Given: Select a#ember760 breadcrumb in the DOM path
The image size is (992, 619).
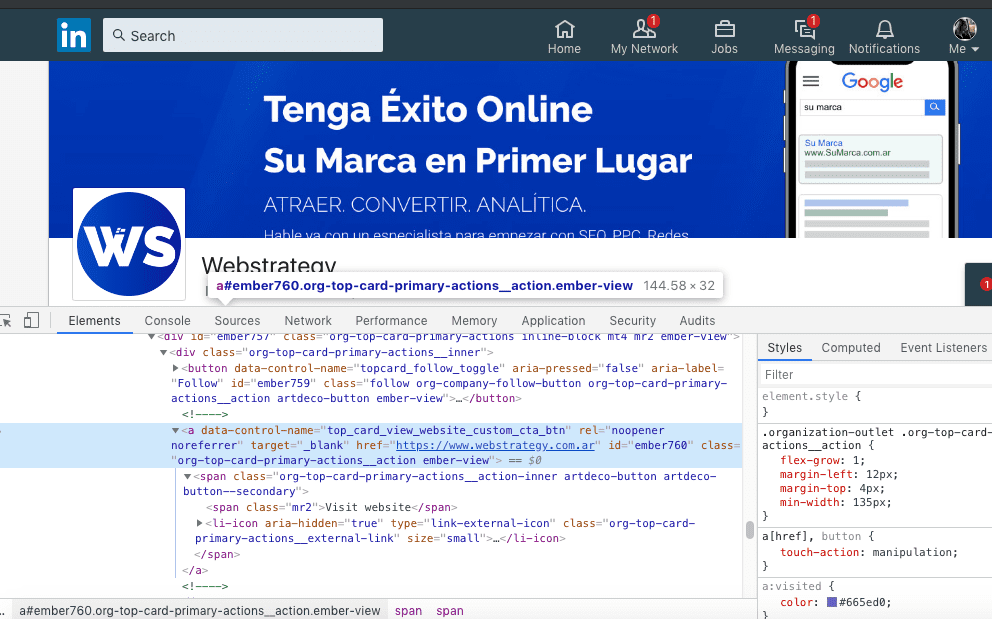Looking at the screenshot, I should coord(199,611).
